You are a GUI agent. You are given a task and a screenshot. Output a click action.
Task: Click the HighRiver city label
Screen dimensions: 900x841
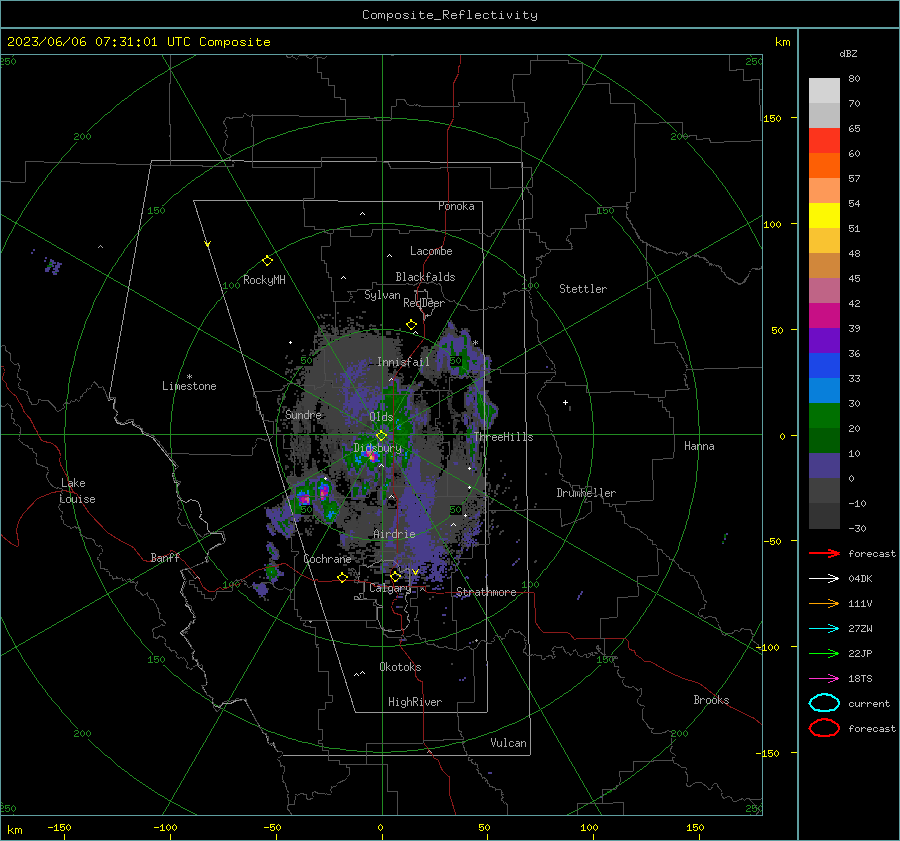pos(415,702)
